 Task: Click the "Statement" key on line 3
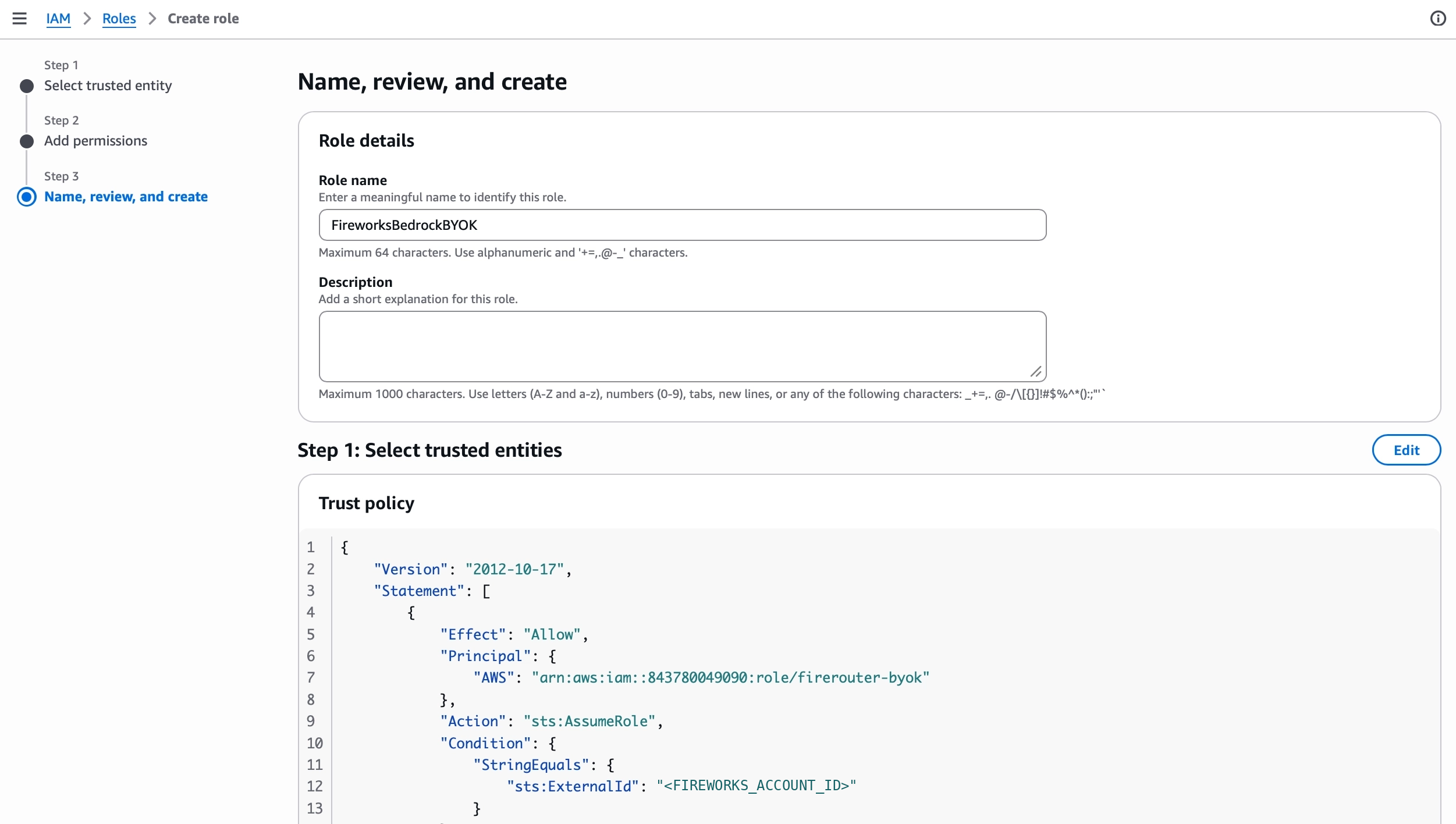tap(419, 591)
